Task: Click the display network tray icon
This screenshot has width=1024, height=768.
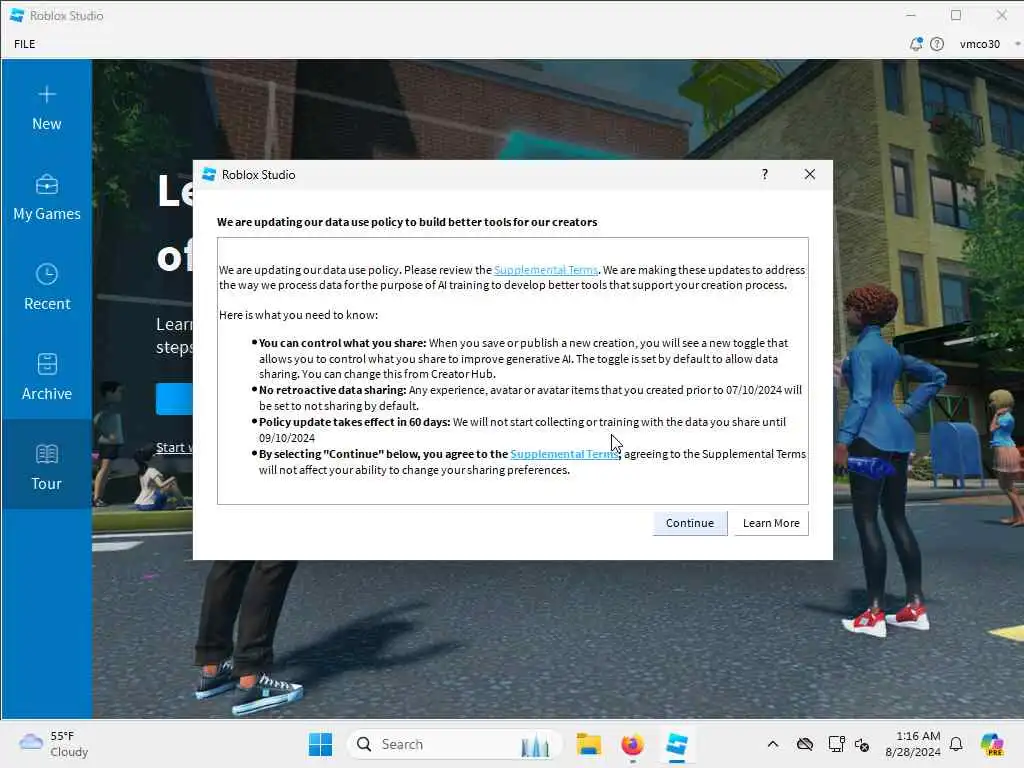Action: pos(836,744)
